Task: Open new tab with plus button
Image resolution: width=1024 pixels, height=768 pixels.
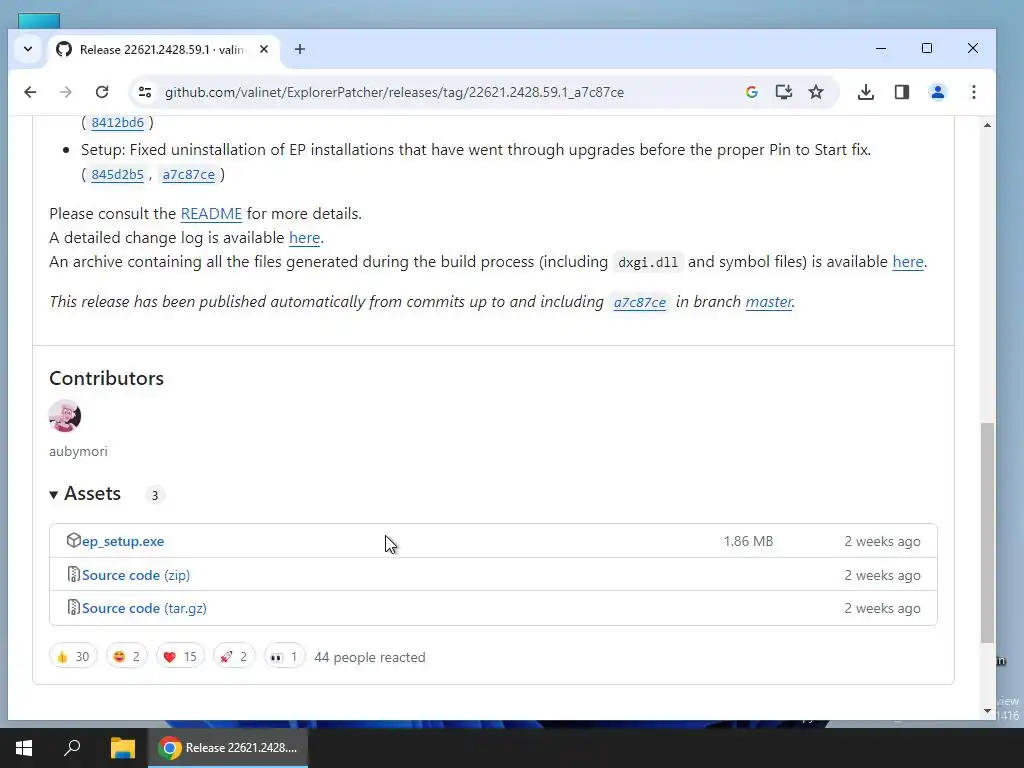Action: tap(300, 50)
